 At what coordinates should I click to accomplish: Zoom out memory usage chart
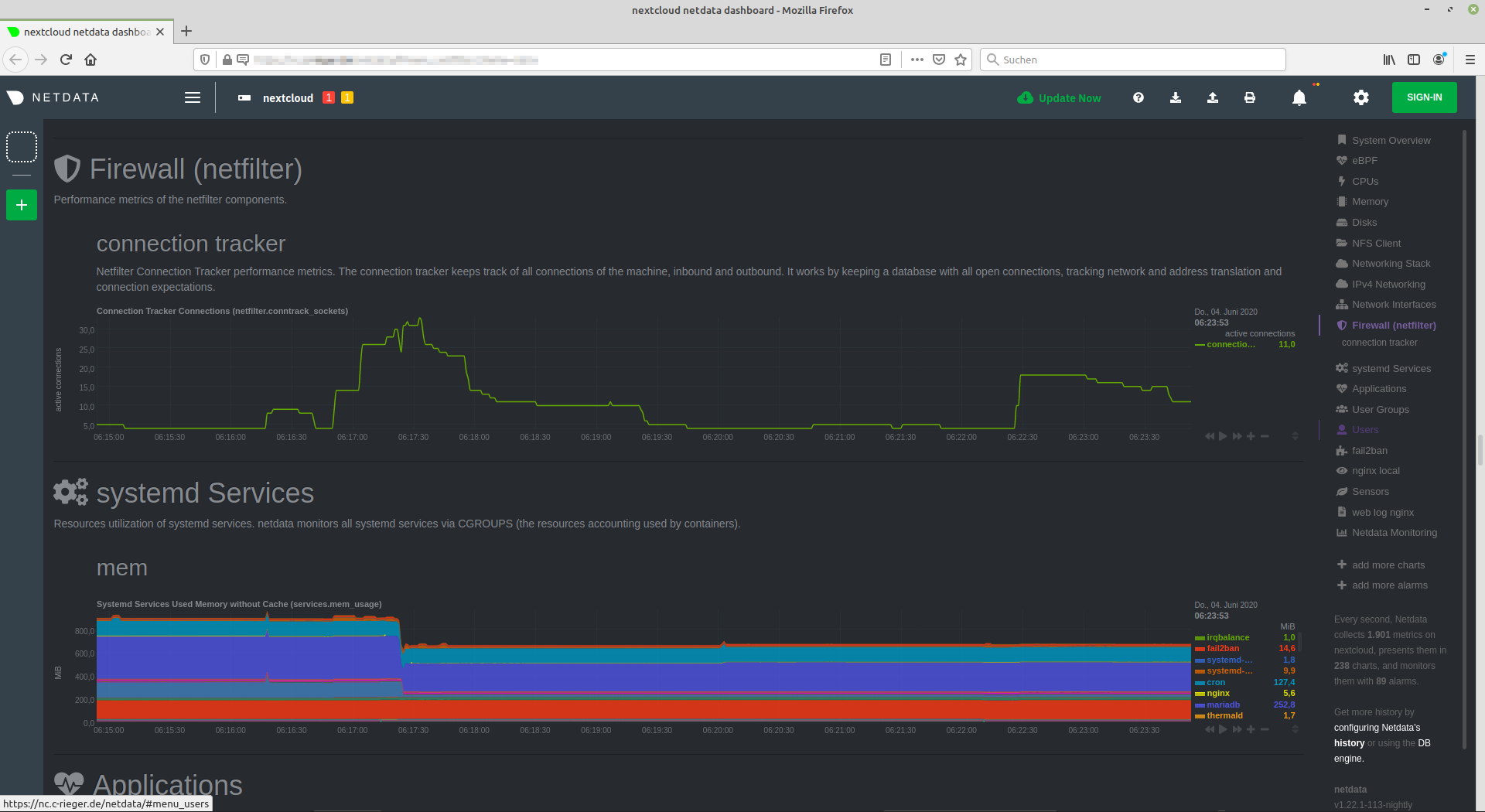click(1265, 729)
